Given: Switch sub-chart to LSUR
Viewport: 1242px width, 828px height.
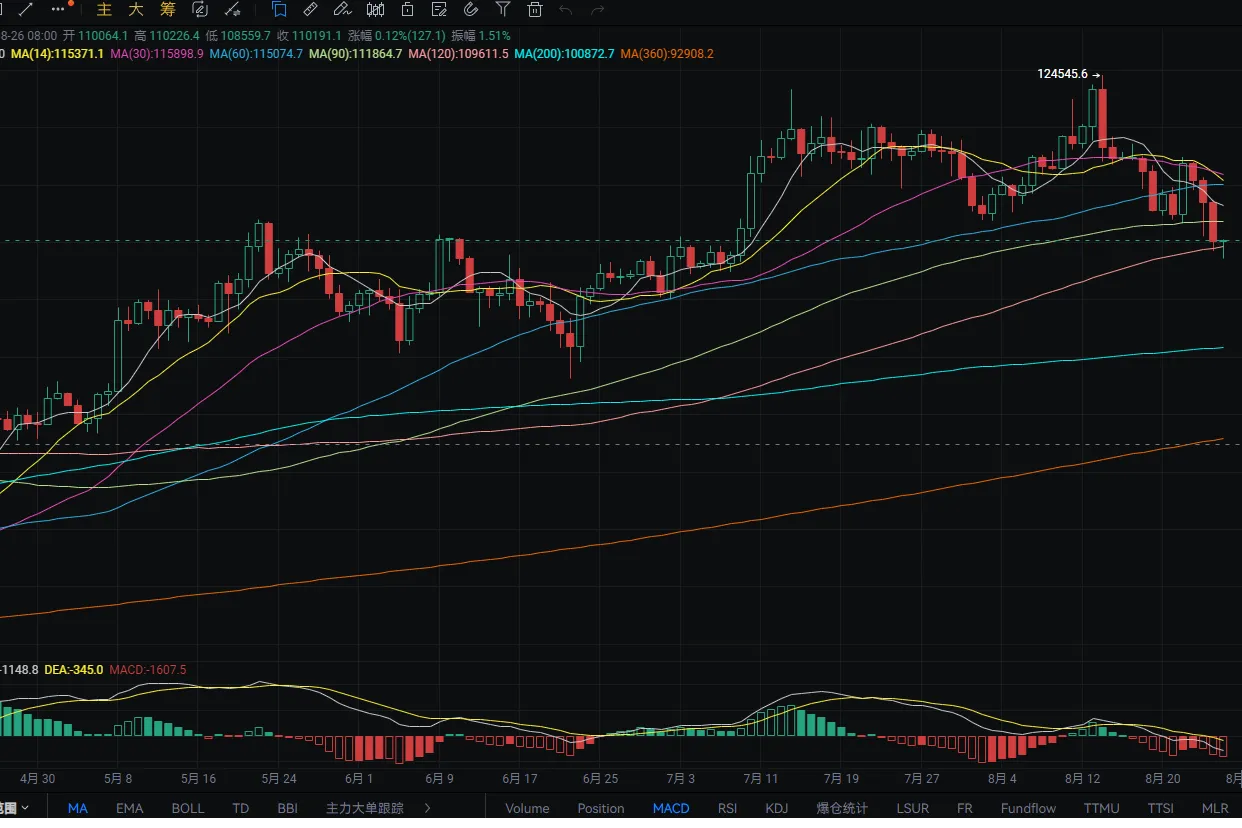Looking at the screenshot, I should pyautogui.click(x=912, y=808).
